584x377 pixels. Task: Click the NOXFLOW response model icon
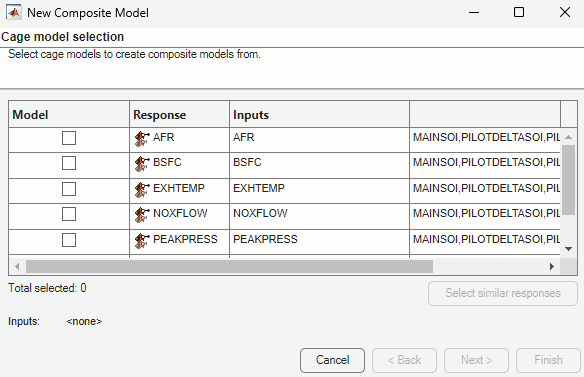pos(142,215)
